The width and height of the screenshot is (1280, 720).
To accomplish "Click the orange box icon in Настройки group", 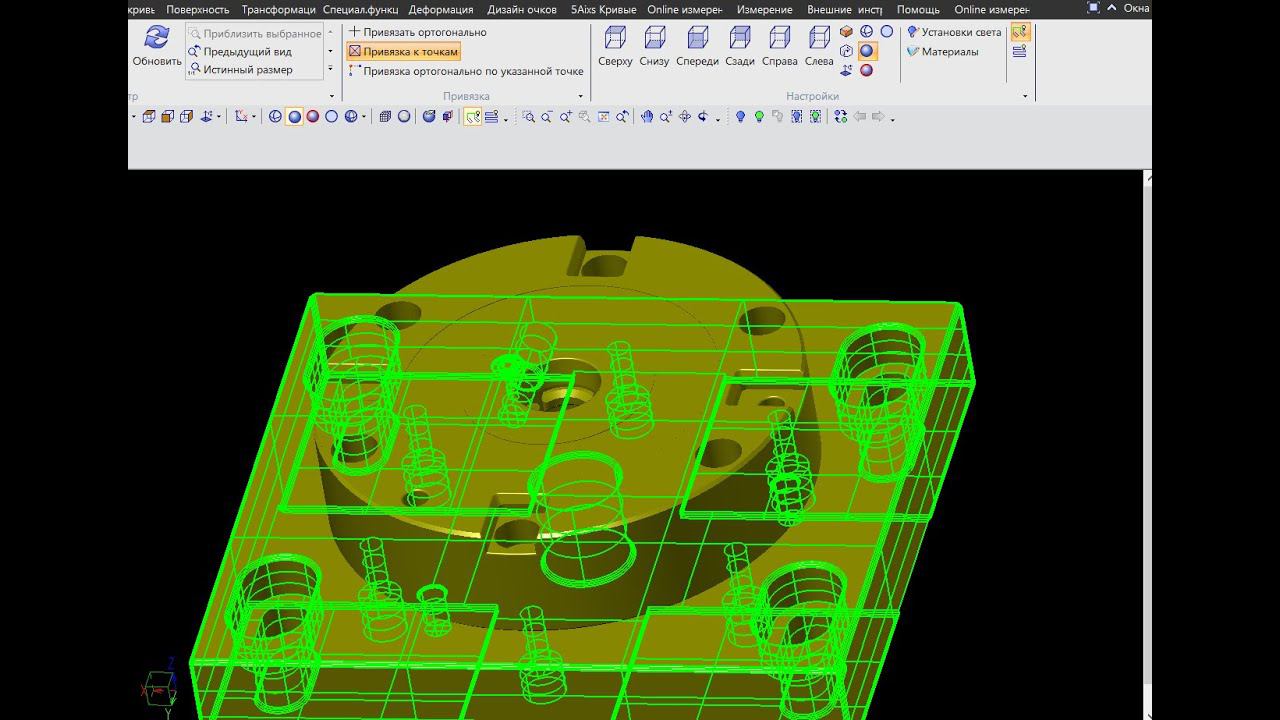I will click(x=846, y=32).
